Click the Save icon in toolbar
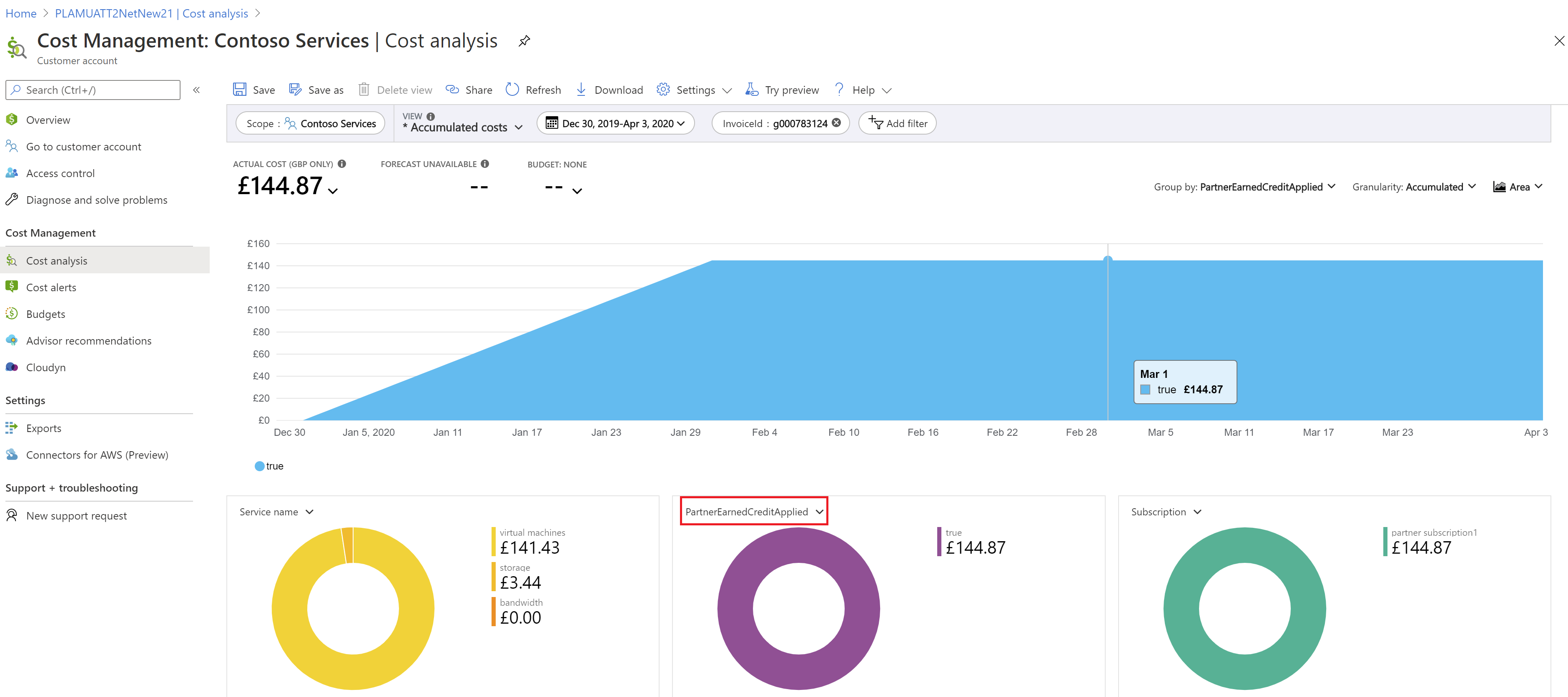Screen dimensions: 1568x697 pyautogui.click(x=240, y=90)
